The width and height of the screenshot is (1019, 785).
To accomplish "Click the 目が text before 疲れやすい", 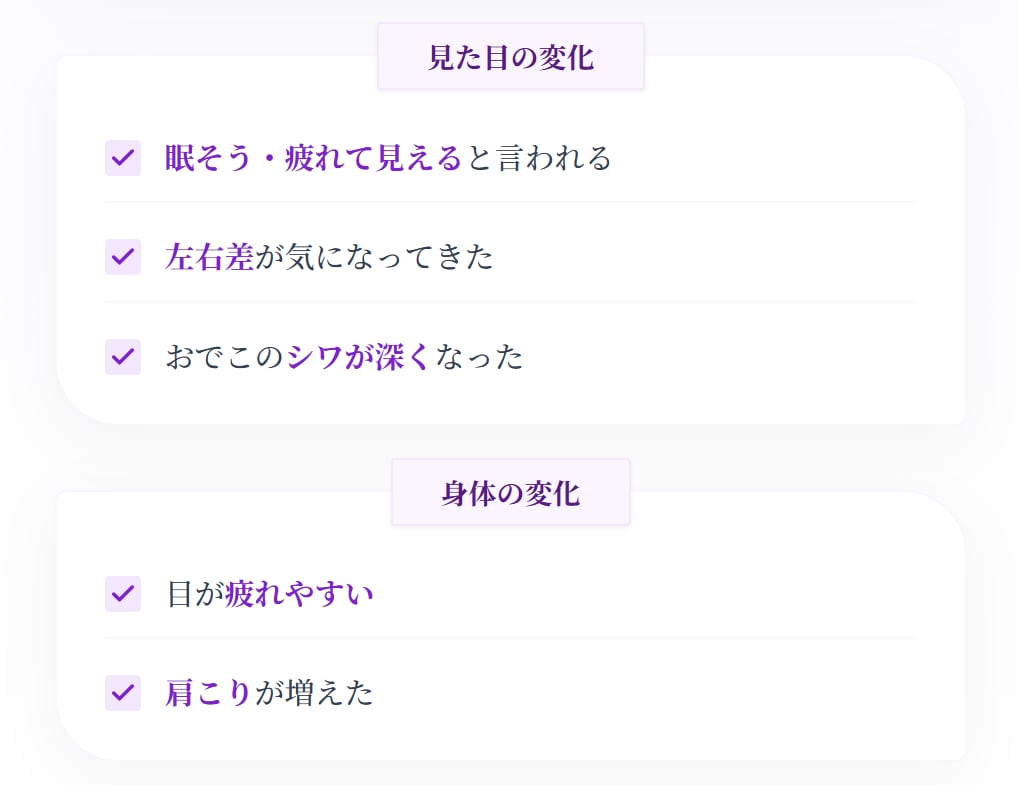I will (195, 593).
